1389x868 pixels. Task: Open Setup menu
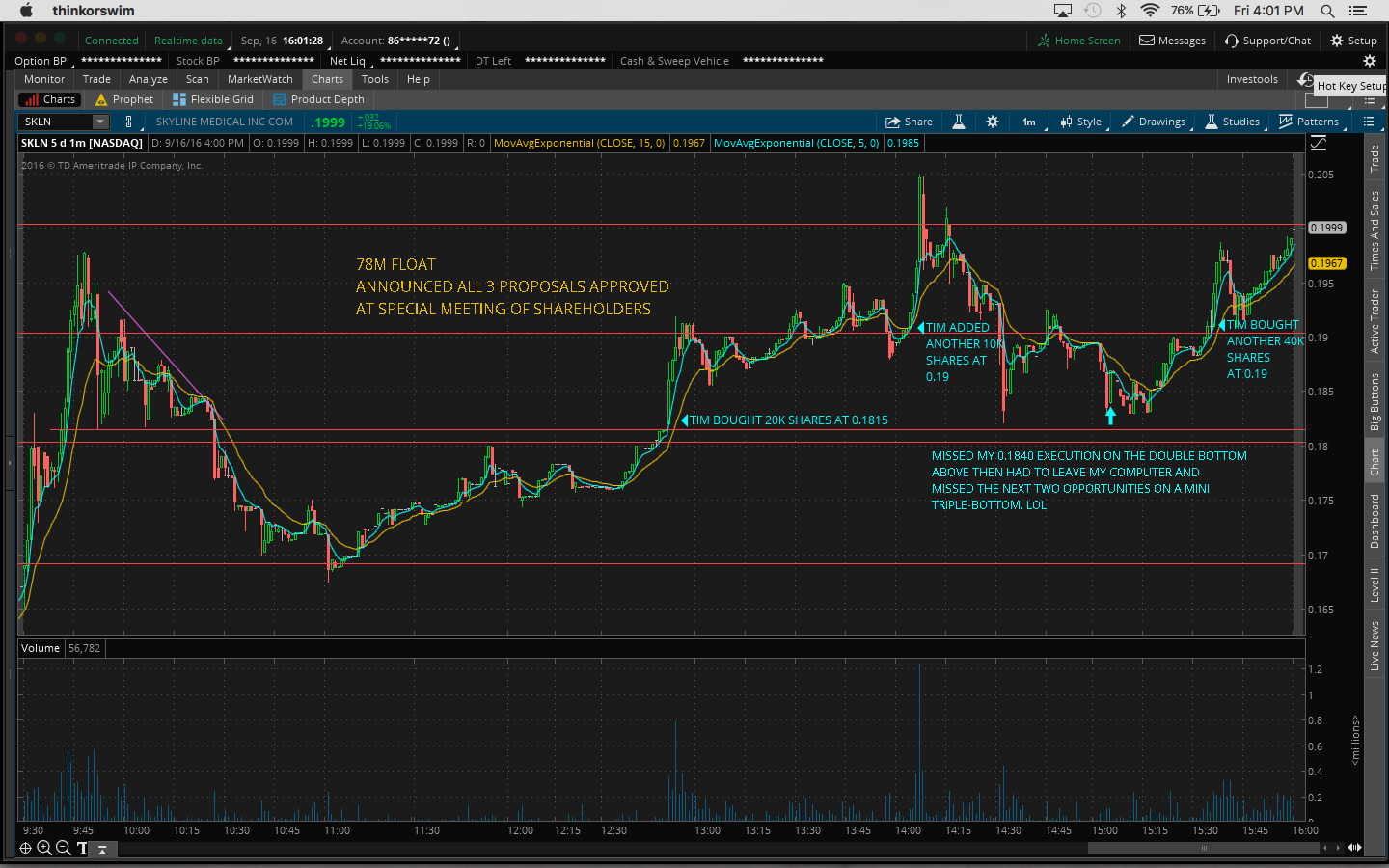click(x=1353, y=41)
